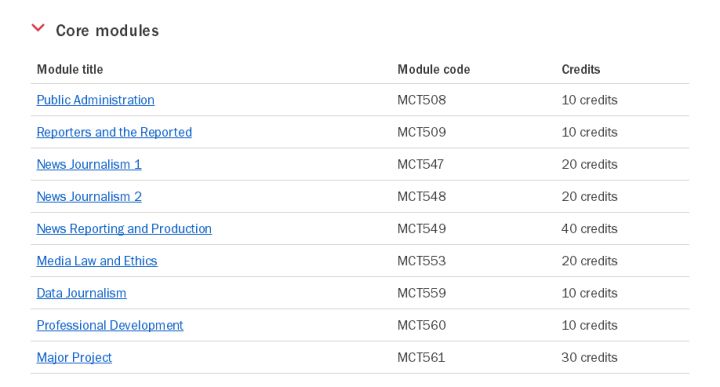
Task: Open Reporters and the Reported link
Action: pyautogui.click(x=114, y=132)
